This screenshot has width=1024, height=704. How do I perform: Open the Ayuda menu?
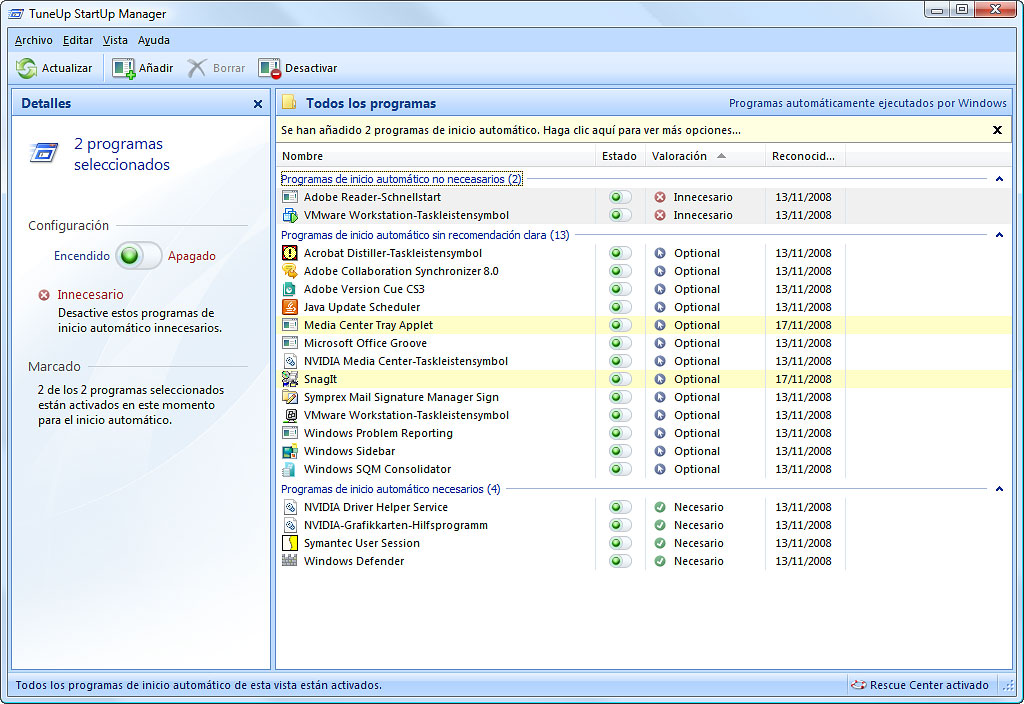(x=153, y=40)
